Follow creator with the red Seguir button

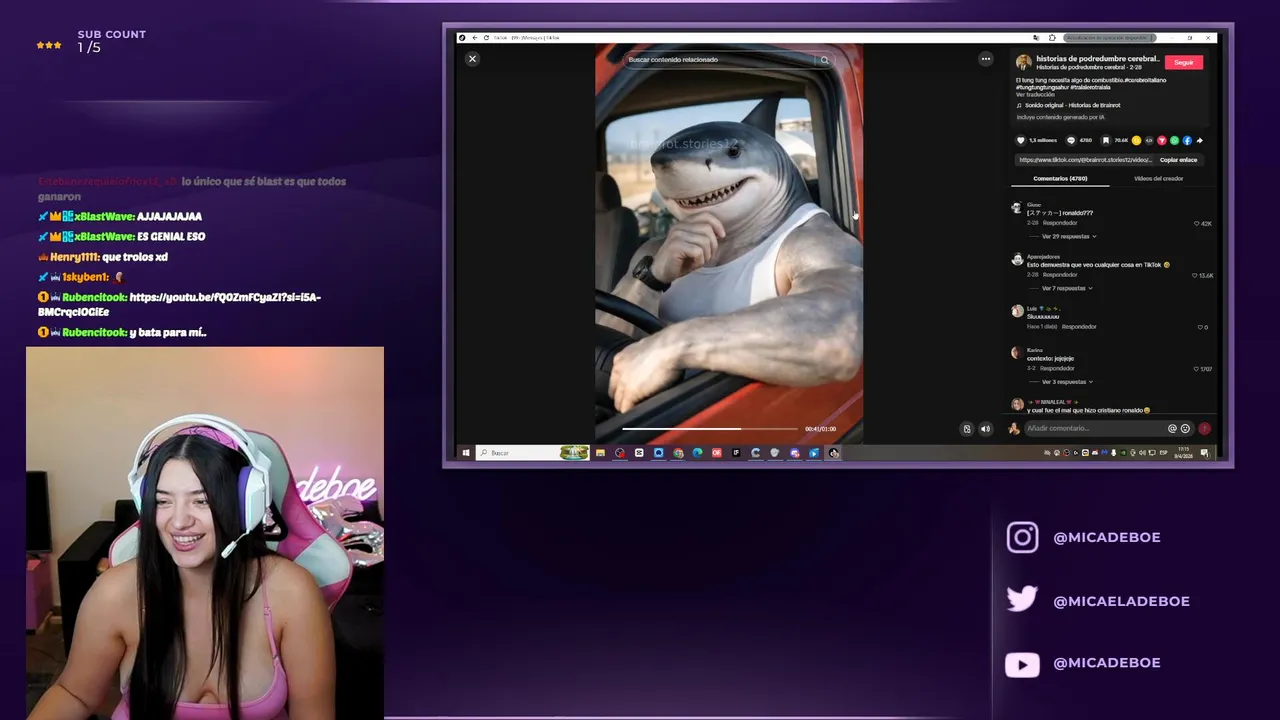pos(1184,62)
